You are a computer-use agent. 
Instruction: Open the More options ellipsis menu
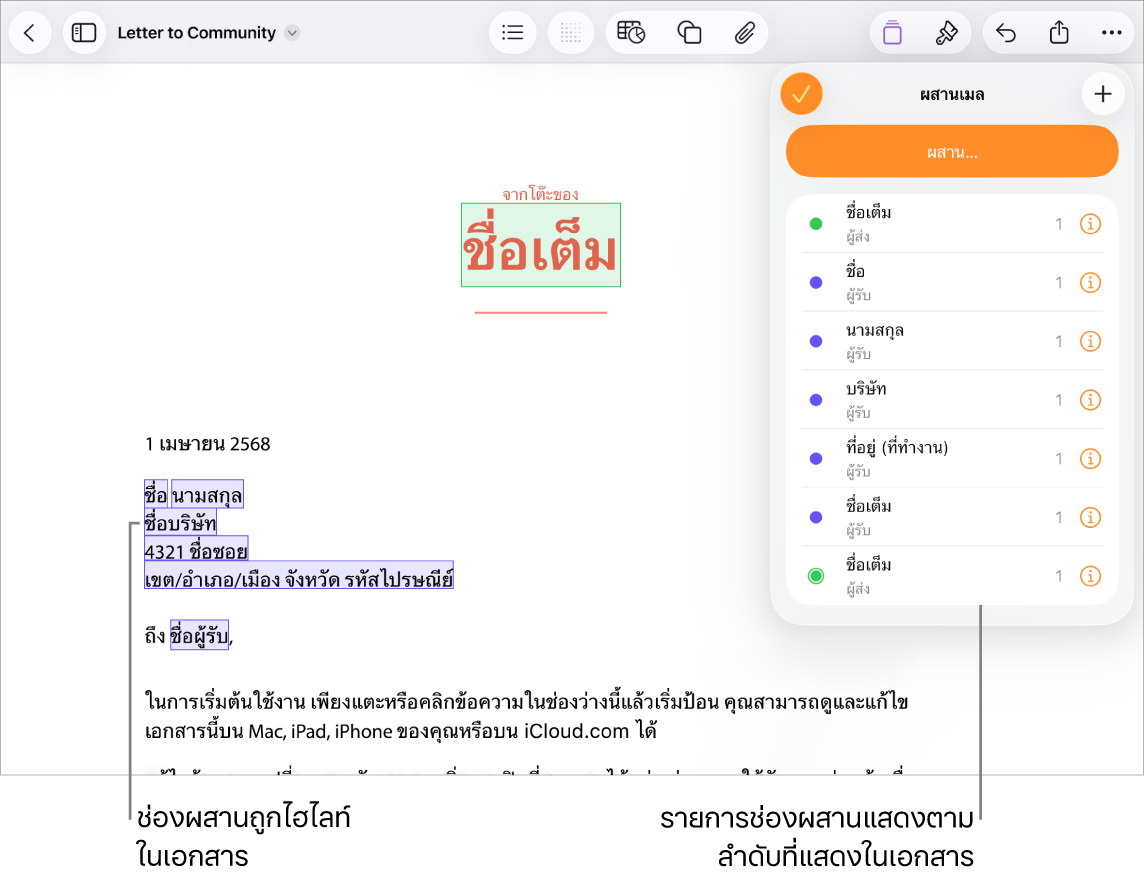click(1112, 33)
